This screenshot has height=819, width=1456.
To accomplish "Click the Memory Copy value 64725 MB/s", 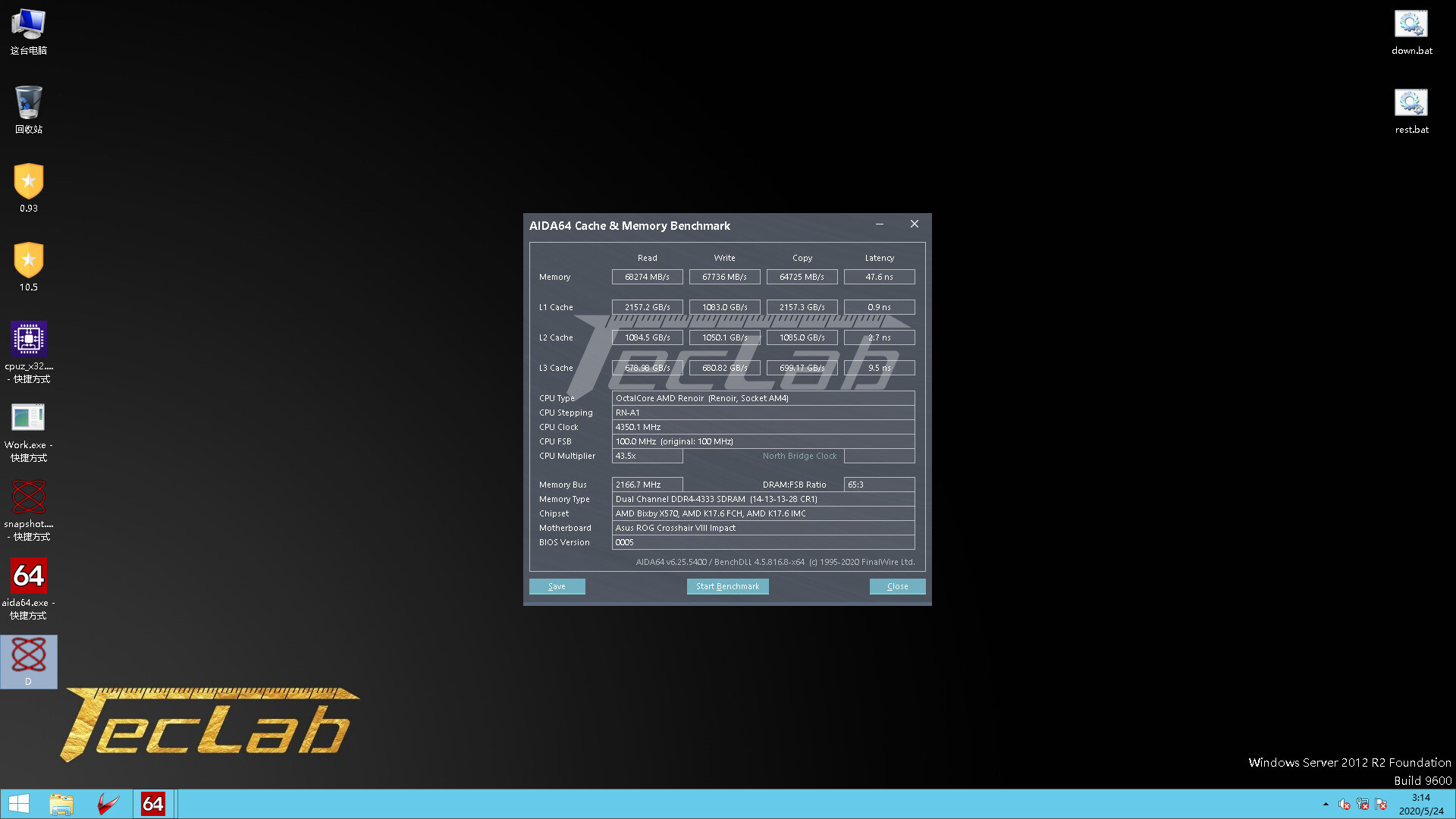I will click(802, 277).
